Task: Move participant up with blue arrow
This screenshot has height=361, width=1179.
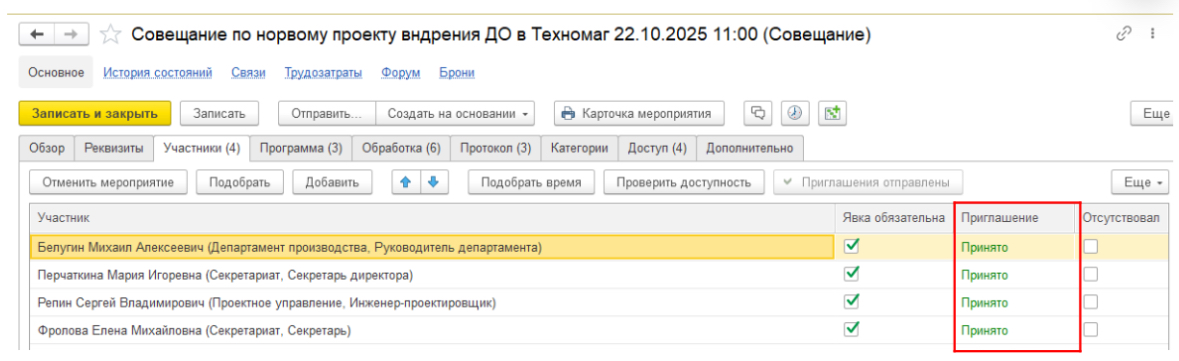Action: pyautogui.click(x=405, y=182)
